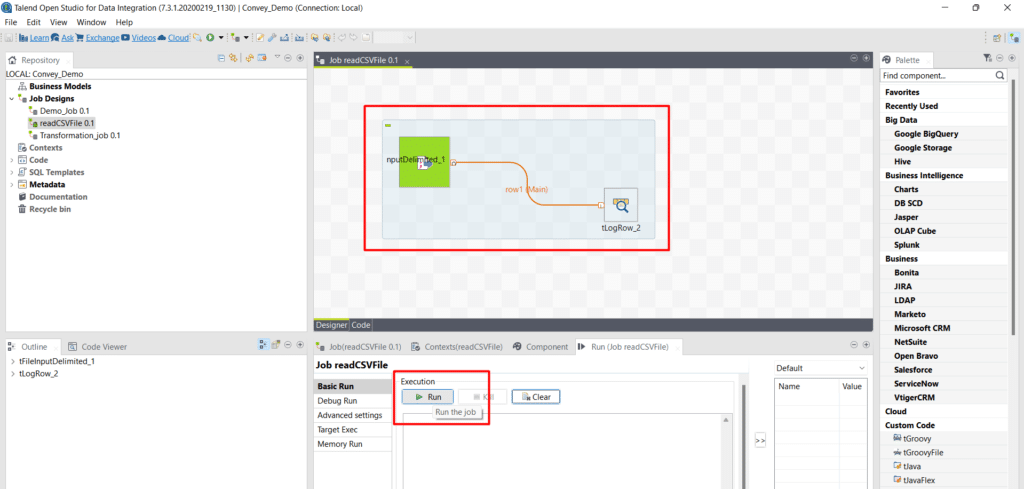The height and width of the screenshot is (489, 1024).
Task: Select the Outline tab
Action: (x=35, y=347)
